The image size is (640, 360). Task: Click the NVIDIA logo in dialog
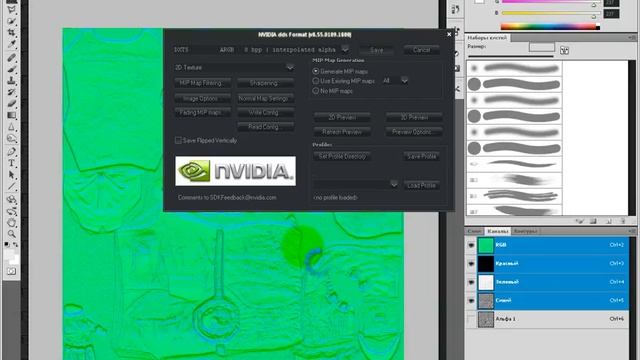point(236,171)
